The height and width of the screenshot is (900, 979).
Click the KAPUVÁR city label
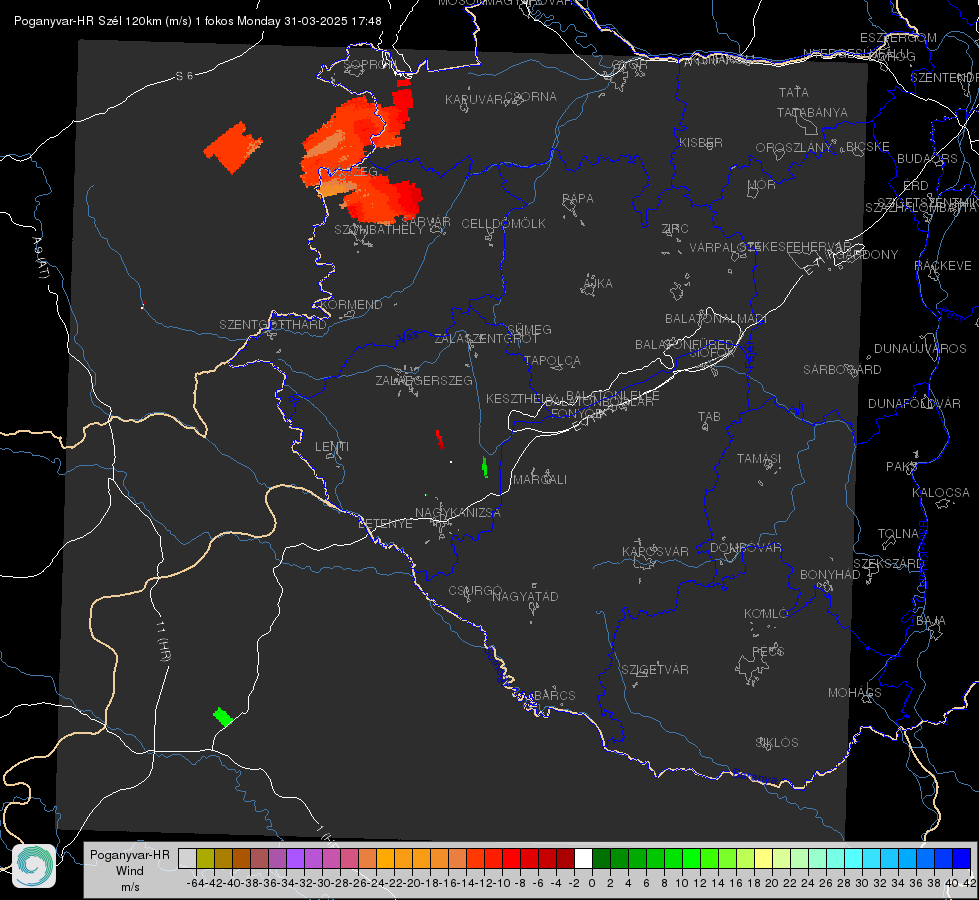tap(474, 100)
